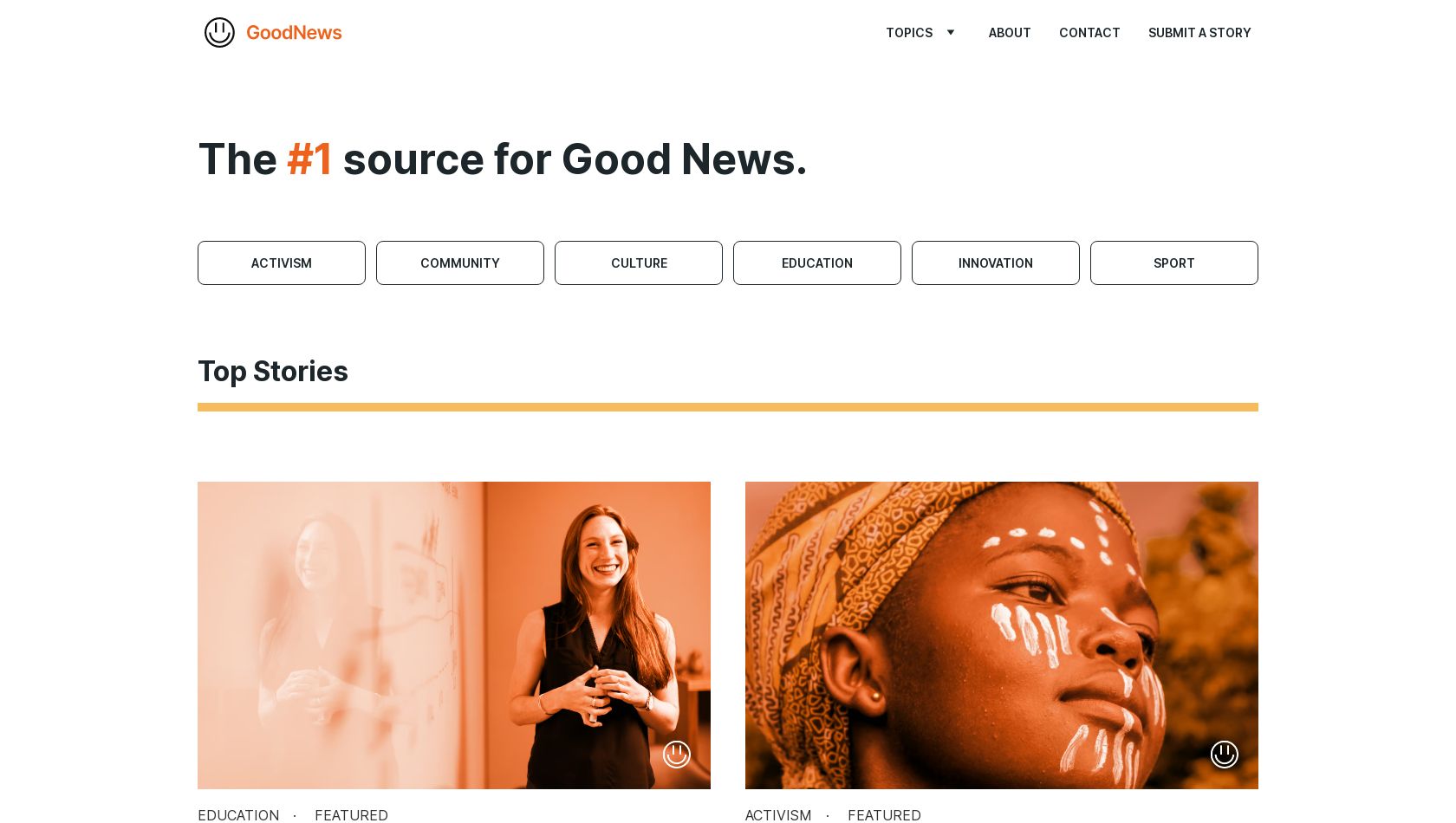Open the smiling teacher story image
Image resolution: width=1456 pixels, height=823 pixels.
pos(454,635)
